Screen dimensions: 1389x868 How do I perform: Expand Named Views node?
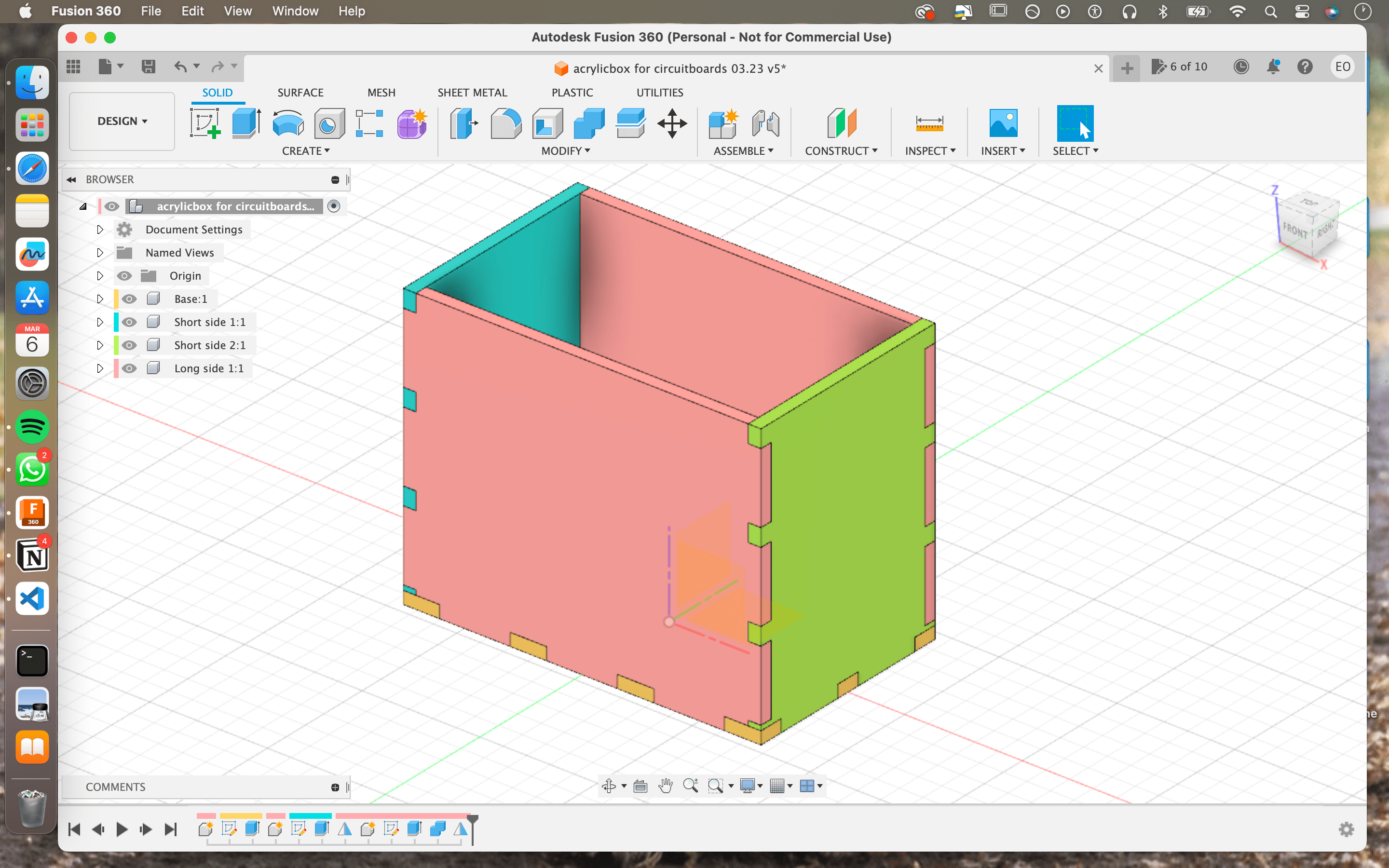pos(100,253)
